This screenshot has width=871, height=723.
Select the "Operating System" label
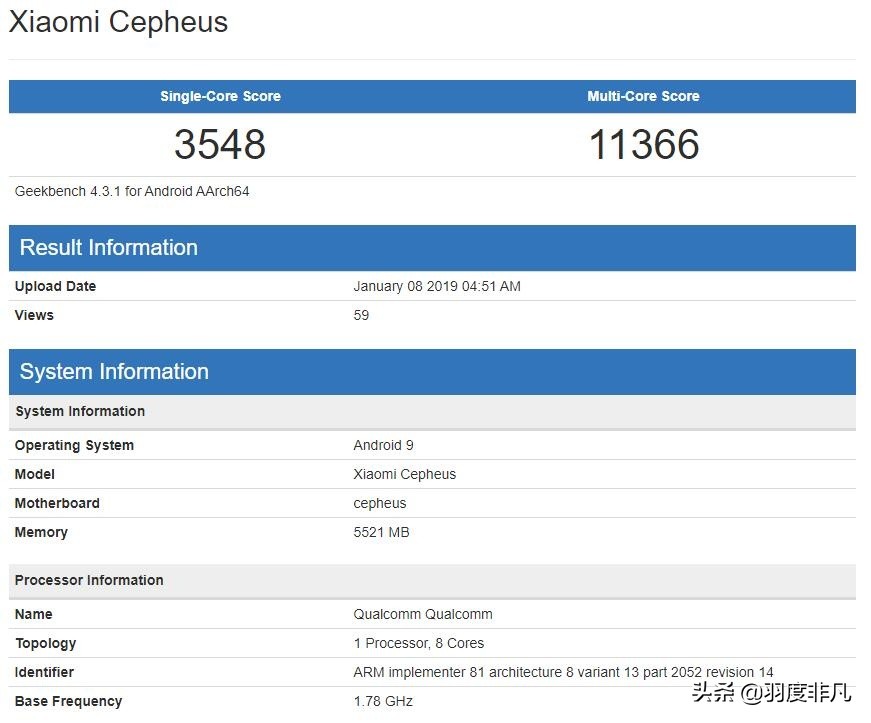pyautogui.click(x=74, y=445)
